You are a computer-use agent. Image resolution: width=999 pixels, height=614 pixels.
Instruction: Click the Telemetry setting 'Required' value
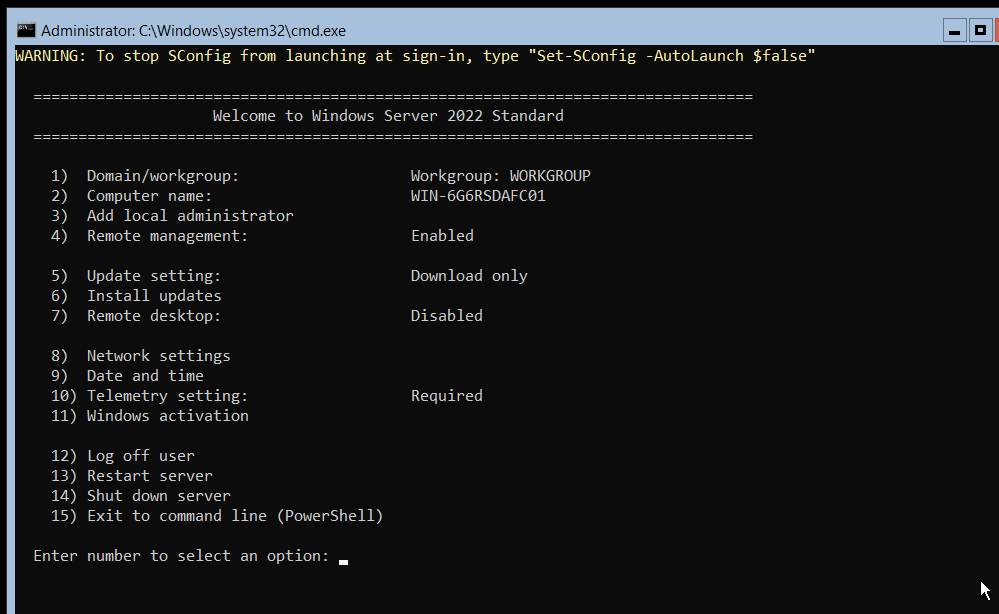(446, 396)
